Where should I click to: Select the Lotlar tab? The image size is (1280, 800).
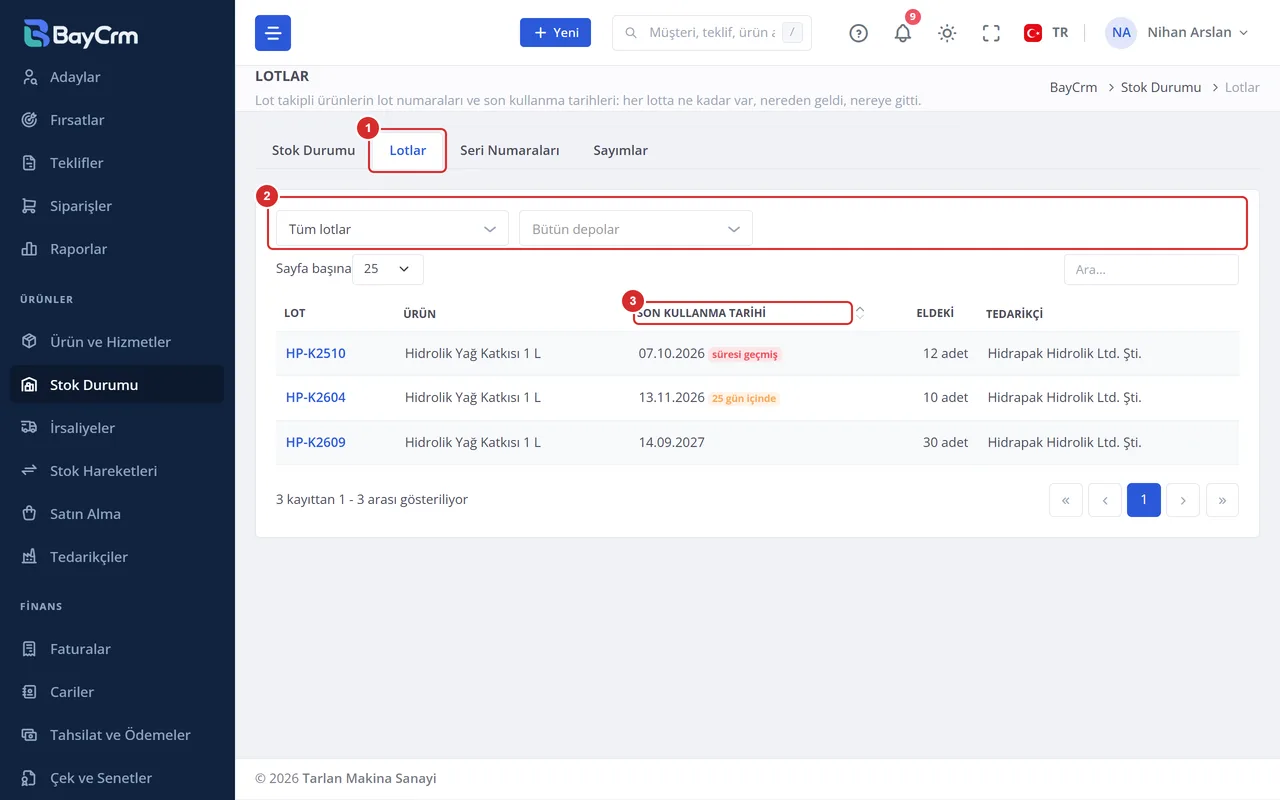(408, 150)
